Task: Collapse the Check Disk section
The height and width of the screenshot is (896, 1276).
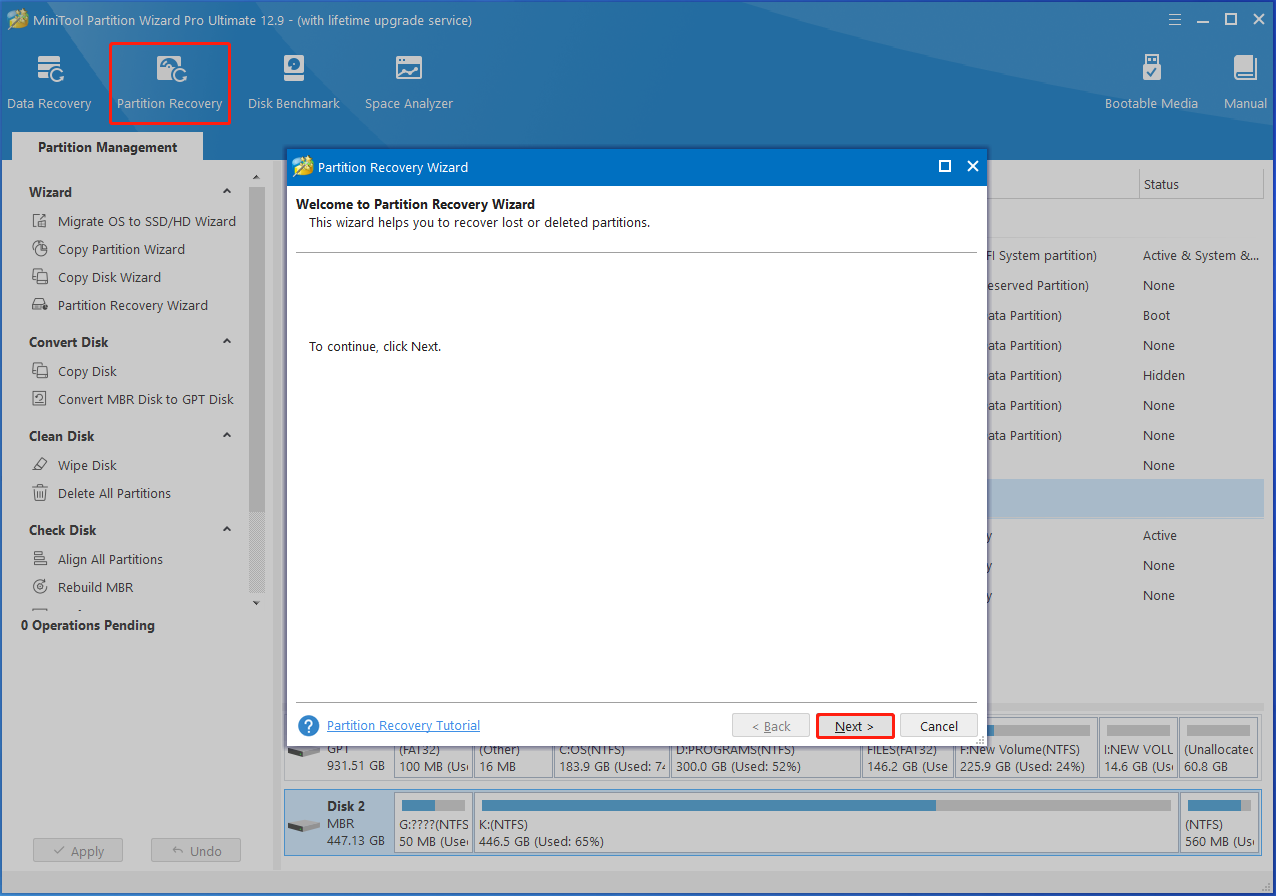Action: (227, 529)
